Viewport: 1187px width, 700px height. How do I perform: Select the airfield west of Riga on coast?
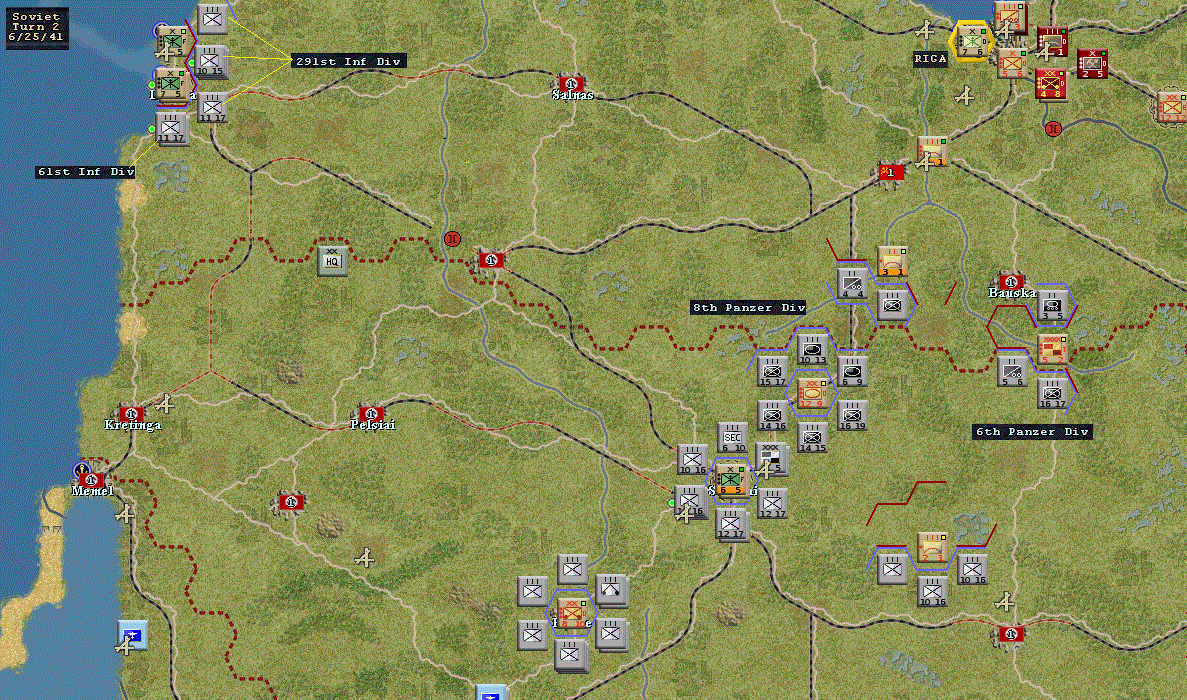point(924,31)
